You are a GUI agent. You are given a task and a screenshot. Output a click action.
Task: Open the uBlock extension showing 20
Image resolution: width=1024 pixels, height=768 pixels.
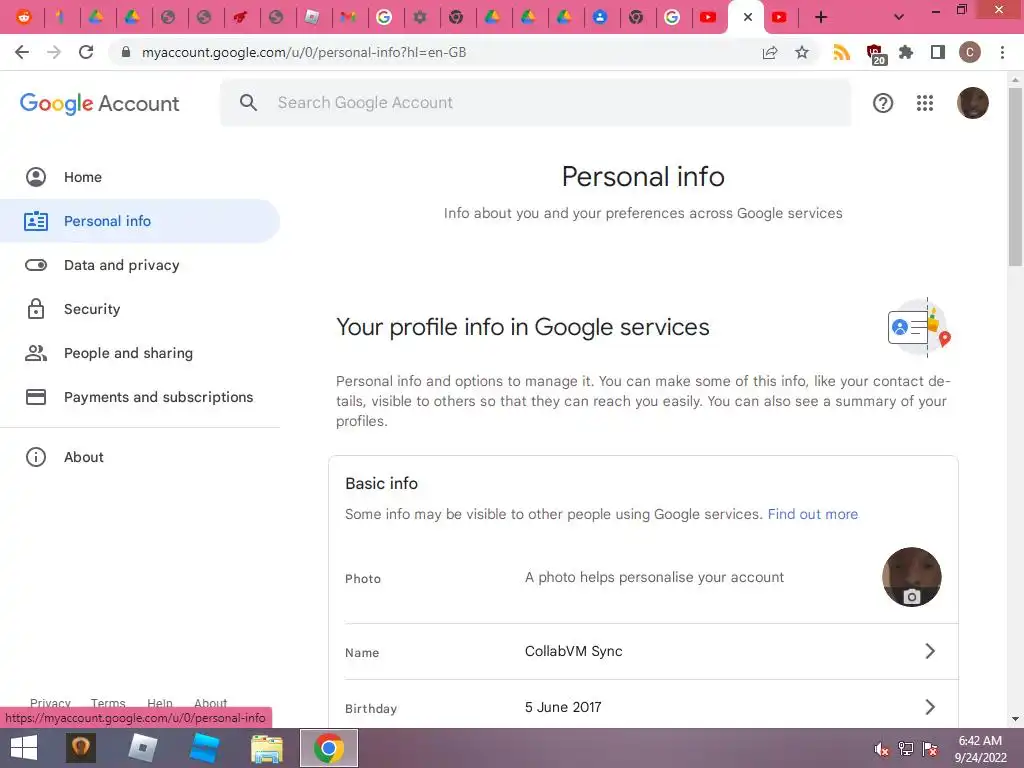(875, 54)
